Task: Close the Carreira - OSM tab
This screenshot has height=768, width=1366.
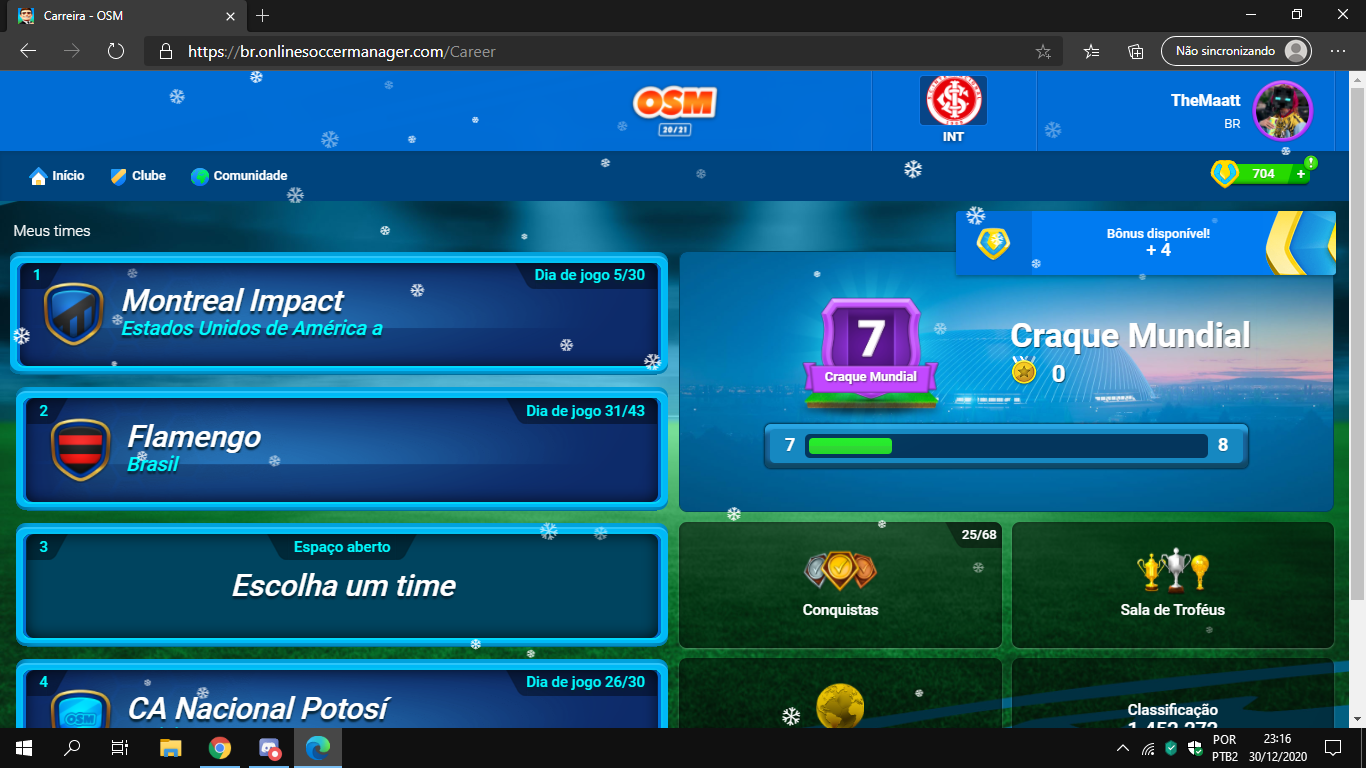Action: point(231,16)
